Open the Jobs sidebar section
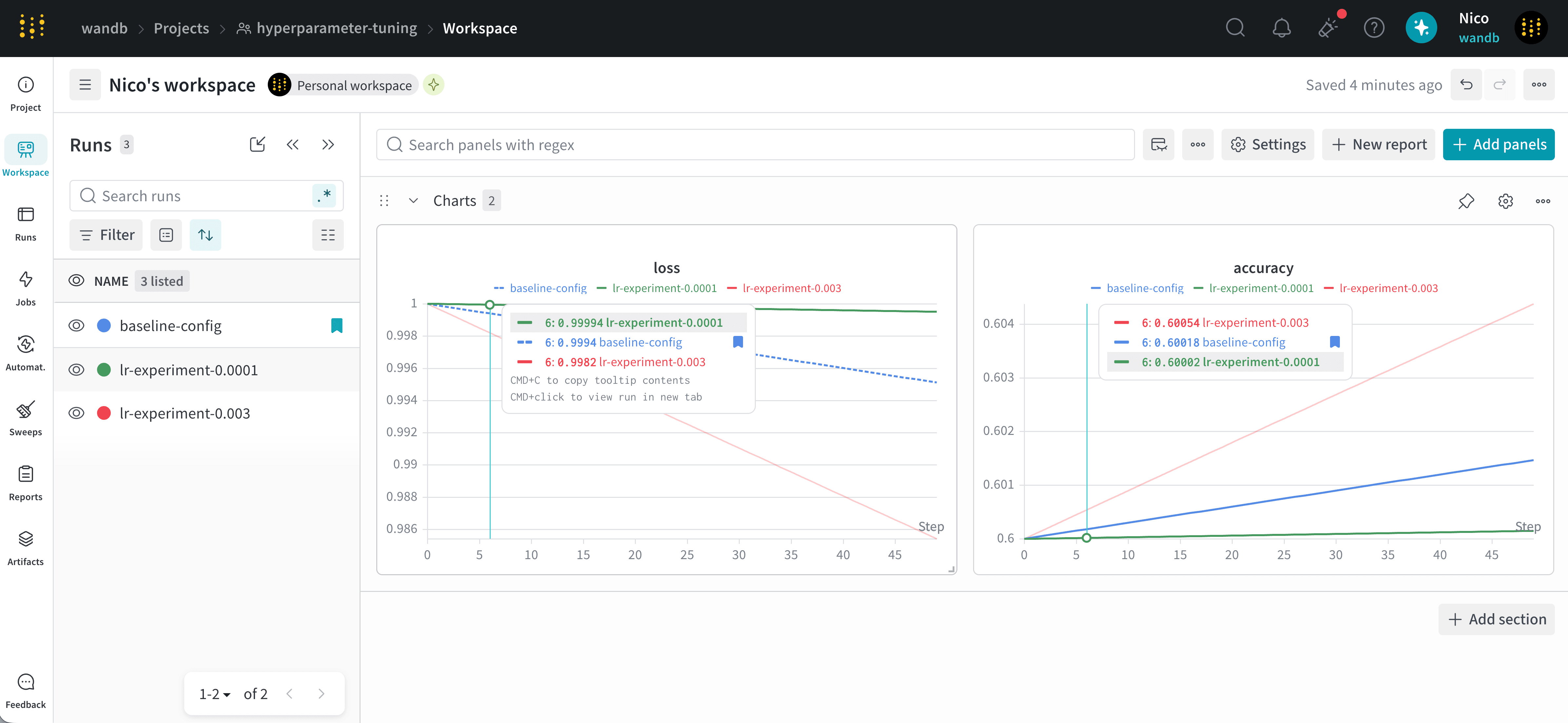This screenshot has width=1568, height=723. [x=26, y=288]
